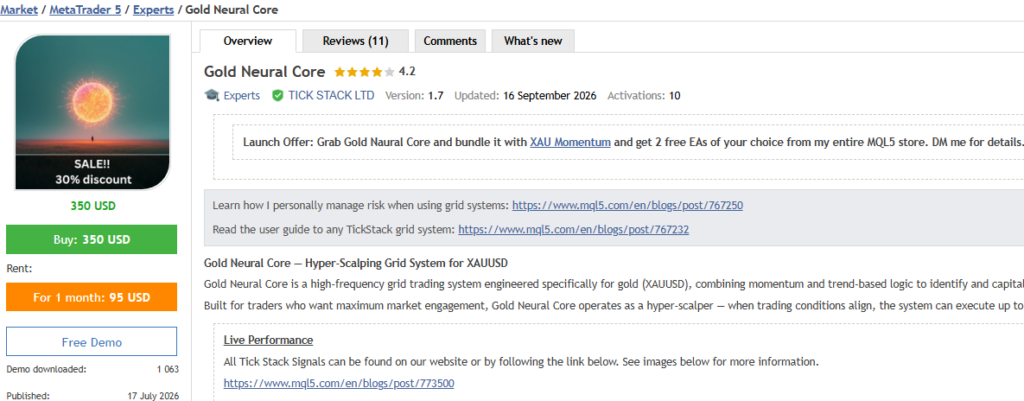Viewport: 1024px width, 401px height.
Task: Click the Free Demo button
Action: pyautogui.click(x=91, y=342)
